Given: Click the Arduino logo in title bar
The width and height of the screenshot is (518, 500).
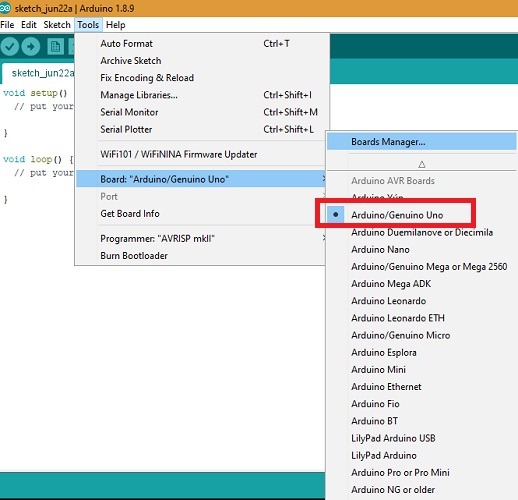Looking at the screenshot, I should [x=5, y=8].
